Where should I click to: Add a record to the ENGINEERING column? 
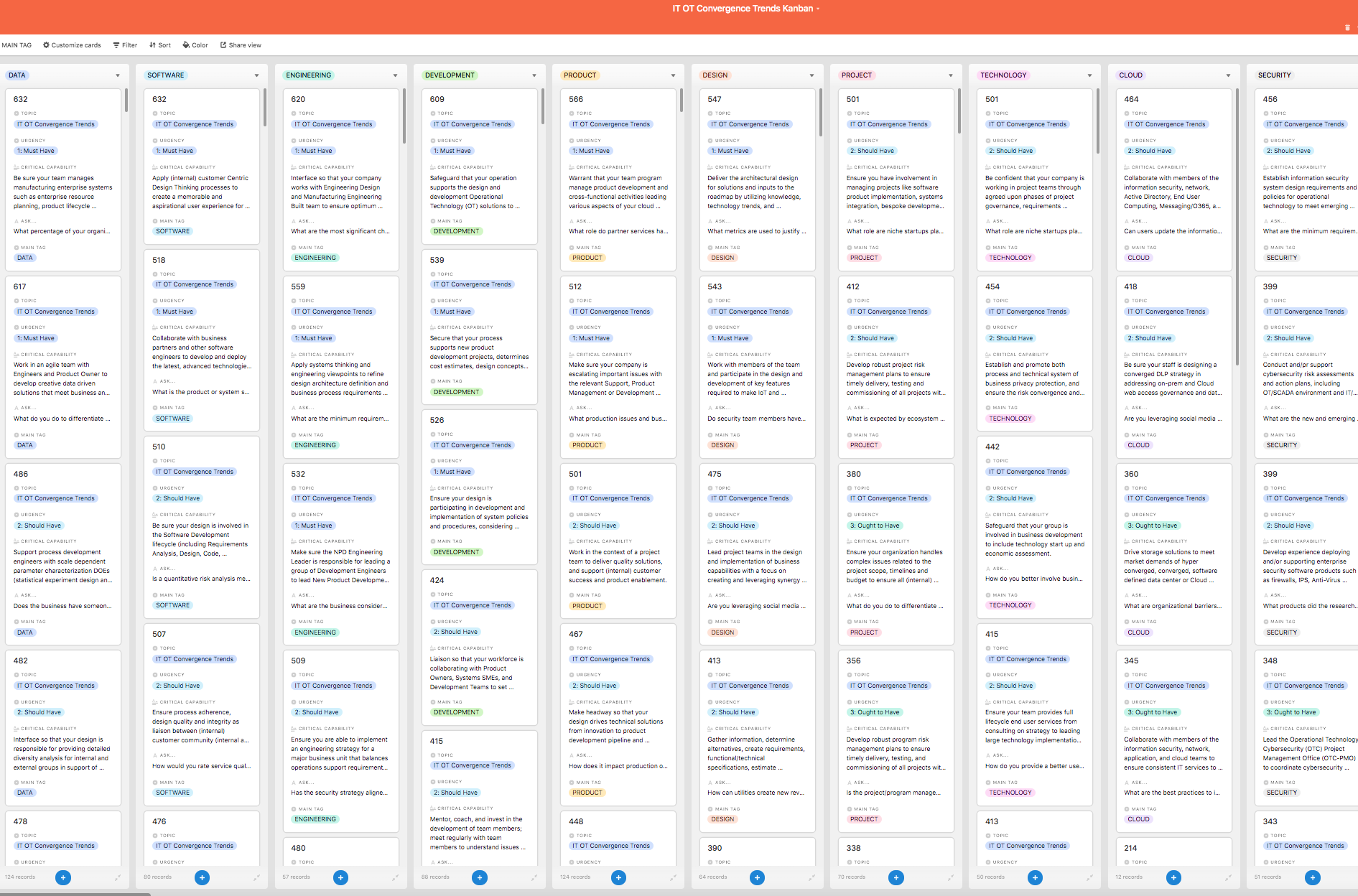(x=341, y=877)
